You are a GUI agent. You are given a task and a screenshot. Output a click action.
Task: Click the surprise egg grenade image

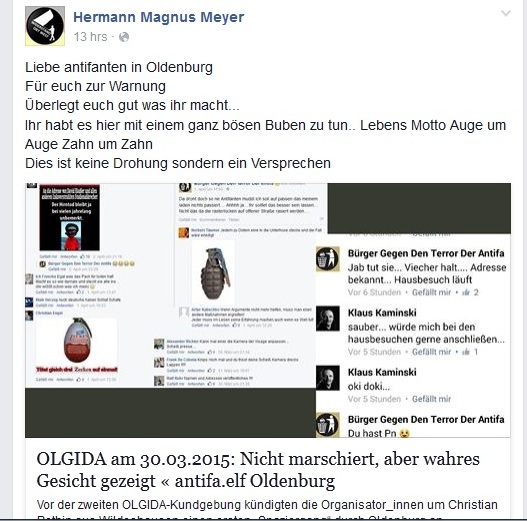[x=77, y=340]
